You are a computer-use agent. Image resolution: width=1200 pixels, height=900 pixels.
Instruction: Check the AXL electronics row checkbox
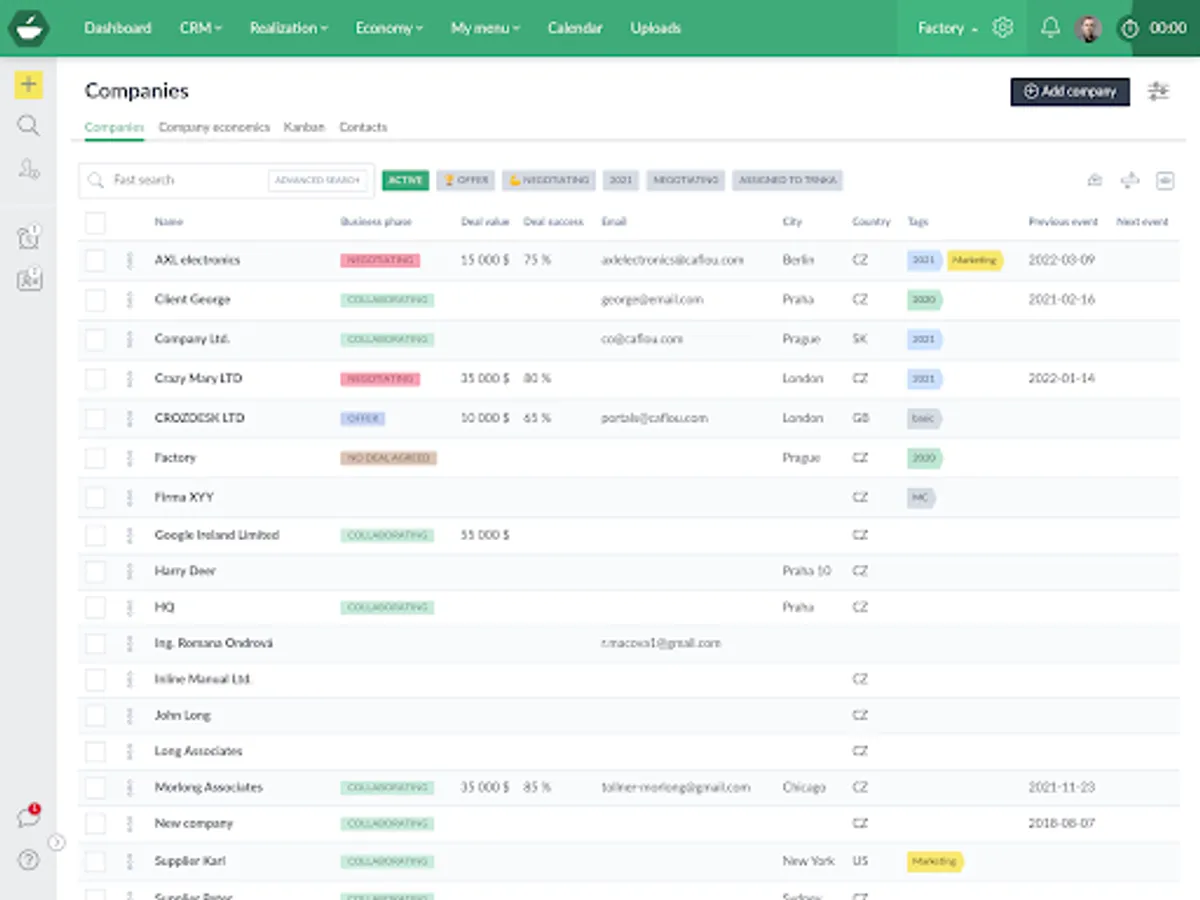tap(95, 260)
